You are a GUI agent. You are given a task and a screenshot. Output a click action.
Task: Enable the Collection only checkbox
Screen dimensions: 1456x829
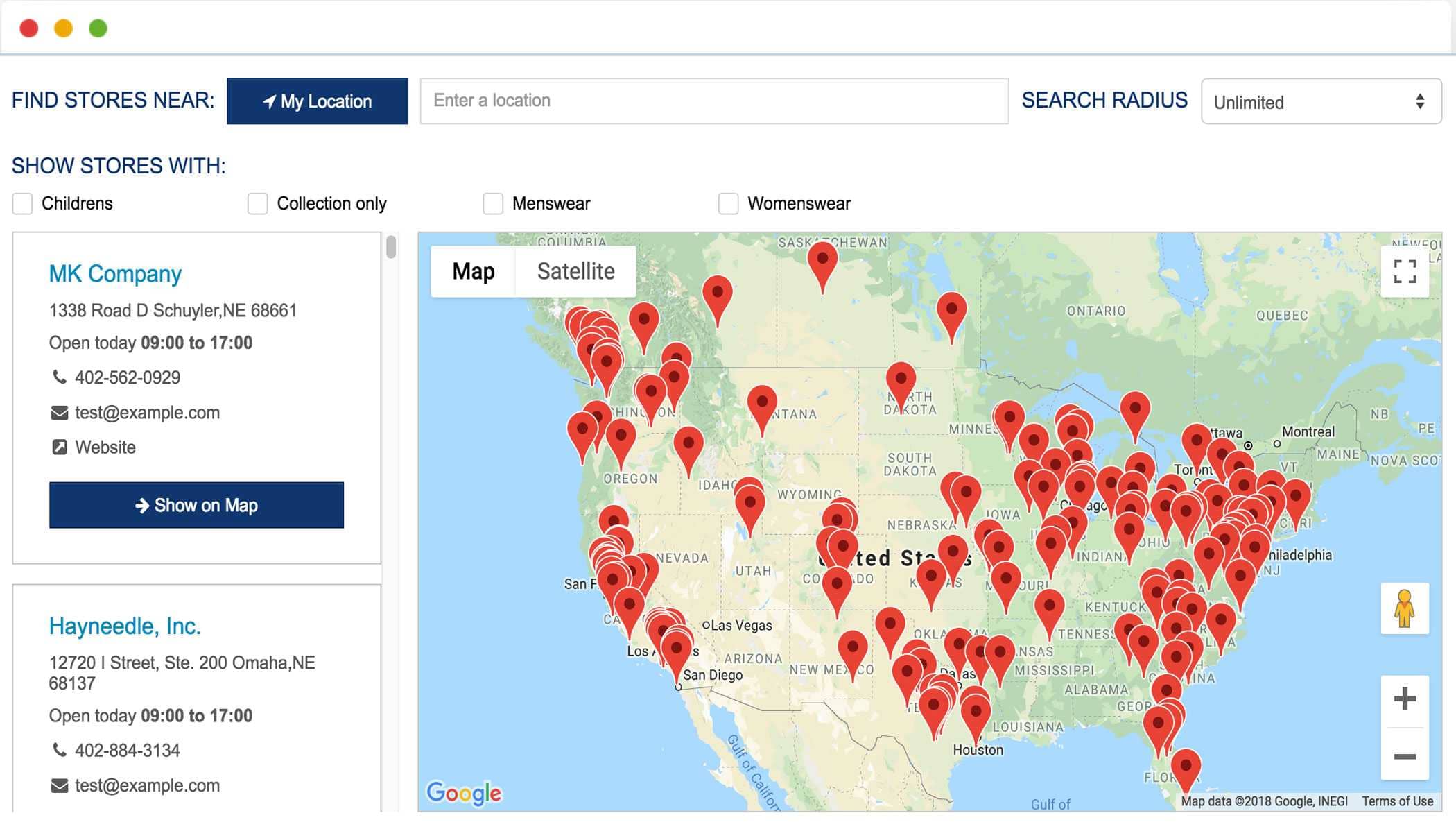point(258,204)
